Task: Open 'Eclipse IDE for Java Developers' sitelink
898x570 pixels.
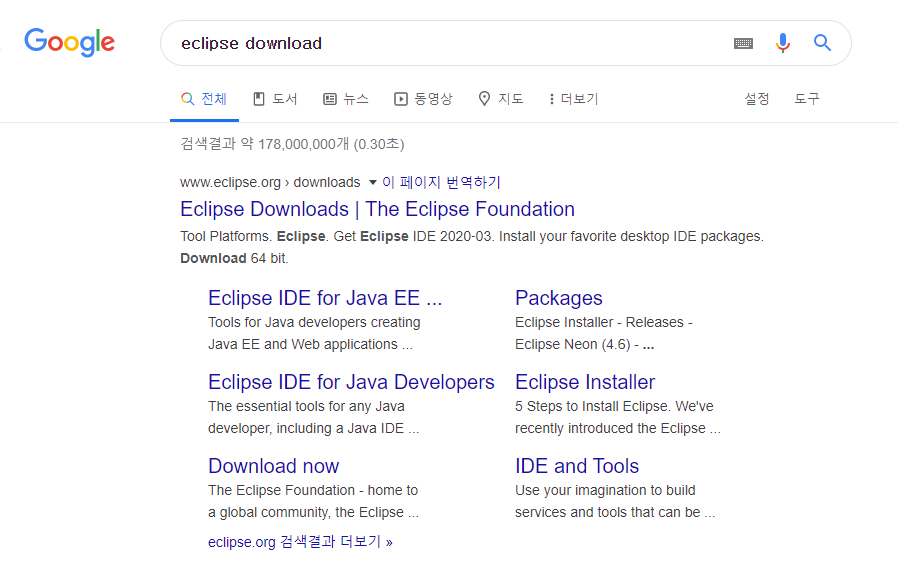Action: (351, 382)
